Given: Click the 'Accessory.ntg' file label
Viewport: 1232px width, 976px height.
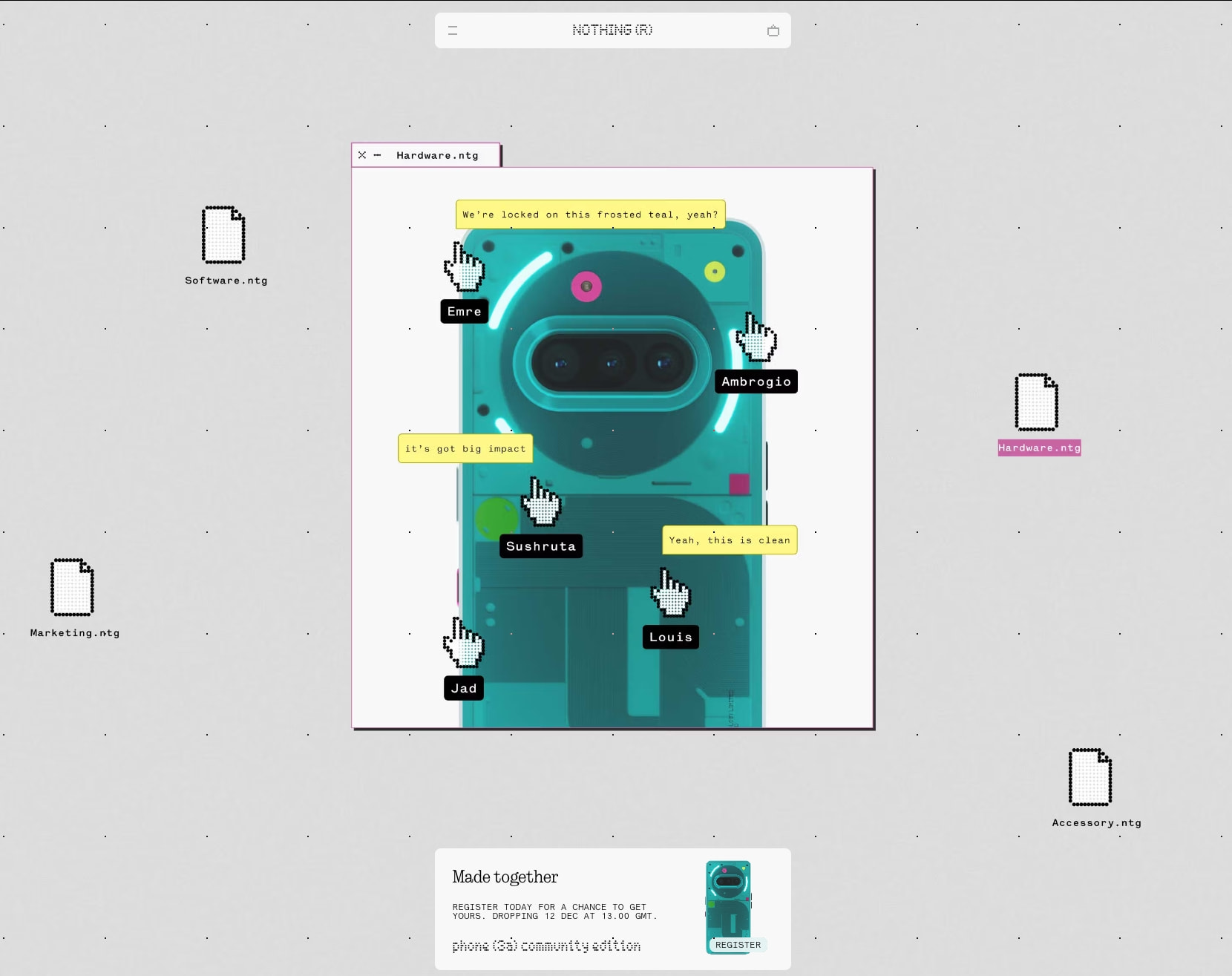Looking at the screenshot, I should coord(1097,822).
